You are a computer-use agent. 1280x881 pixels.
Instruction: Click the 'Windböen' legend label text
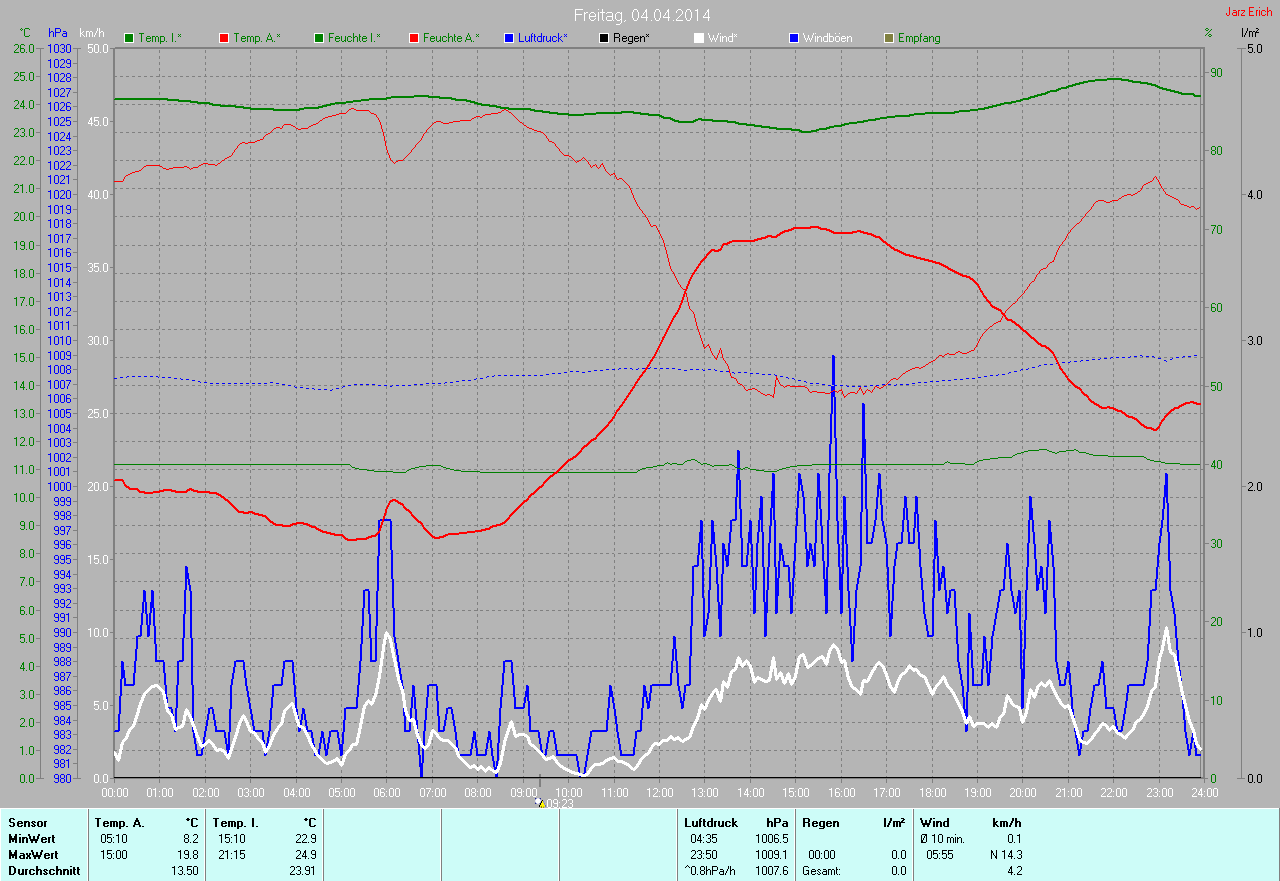coord(828,38)
